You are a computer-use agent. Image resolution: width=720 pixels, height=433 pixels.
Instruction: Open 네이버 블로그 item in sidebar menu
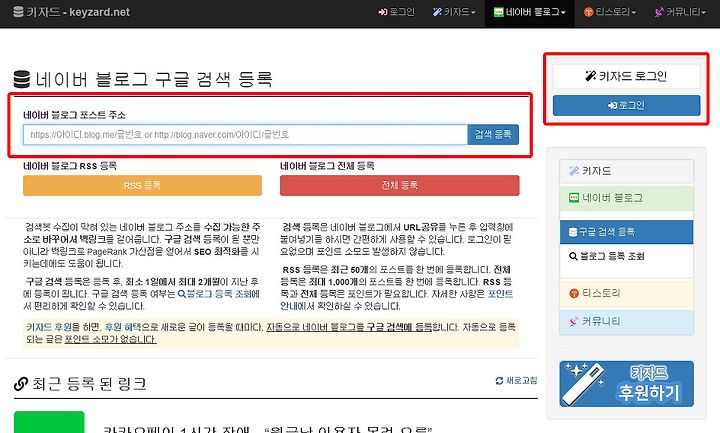coord(626,198)
